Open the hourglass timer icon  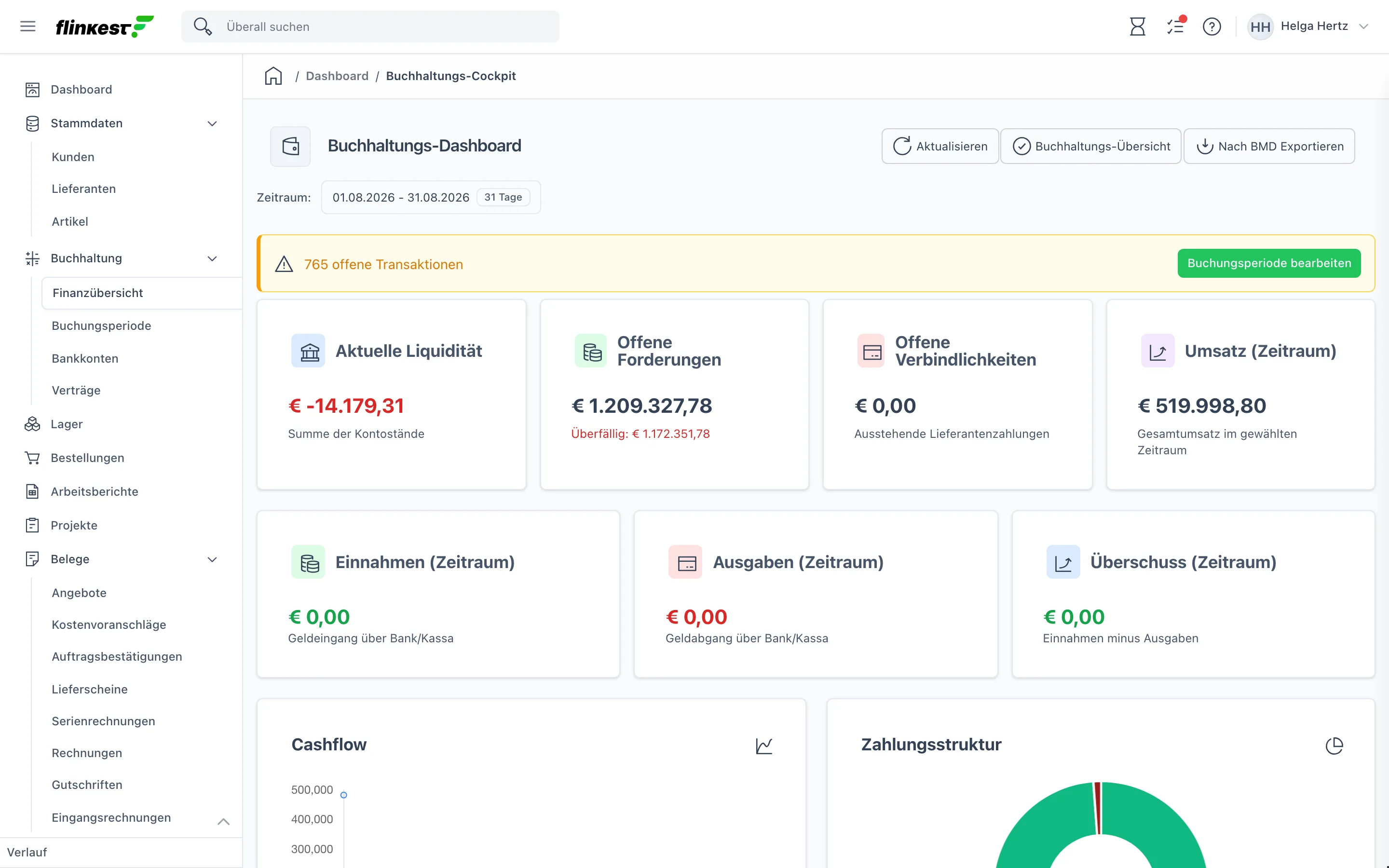1137,27
